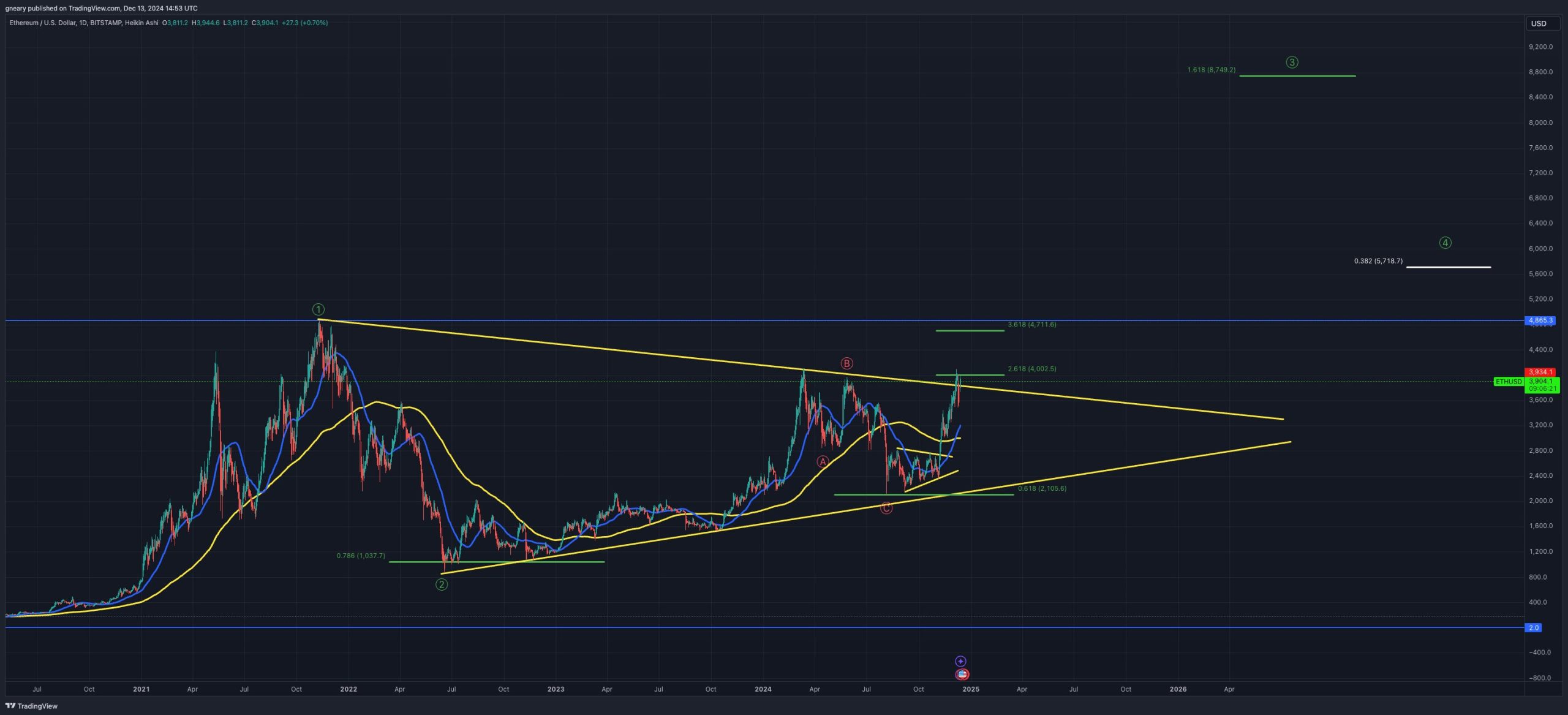The image size is (1568, 715).
Task: Click the TradingView logo at bottom left
Action: (31, 706)
